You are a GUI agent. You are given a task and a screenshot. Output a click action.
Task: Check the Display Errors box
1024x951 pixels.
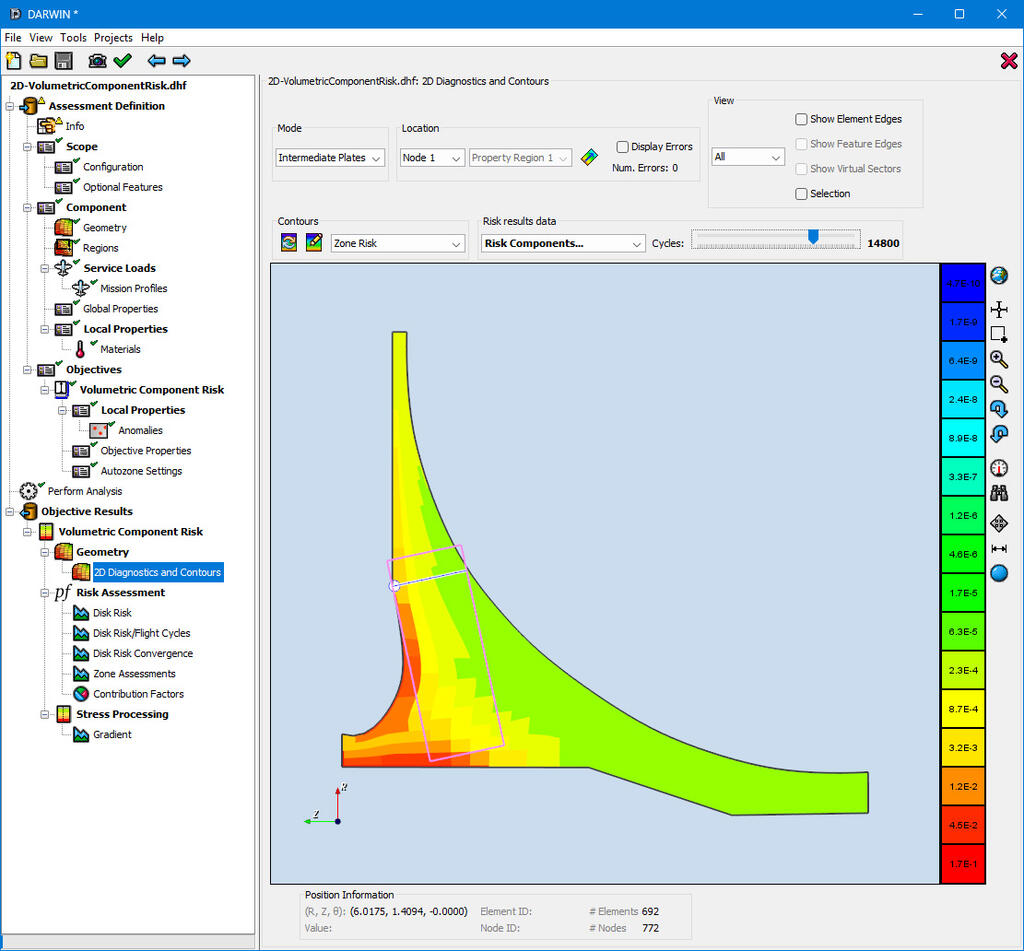coord(623,147)
